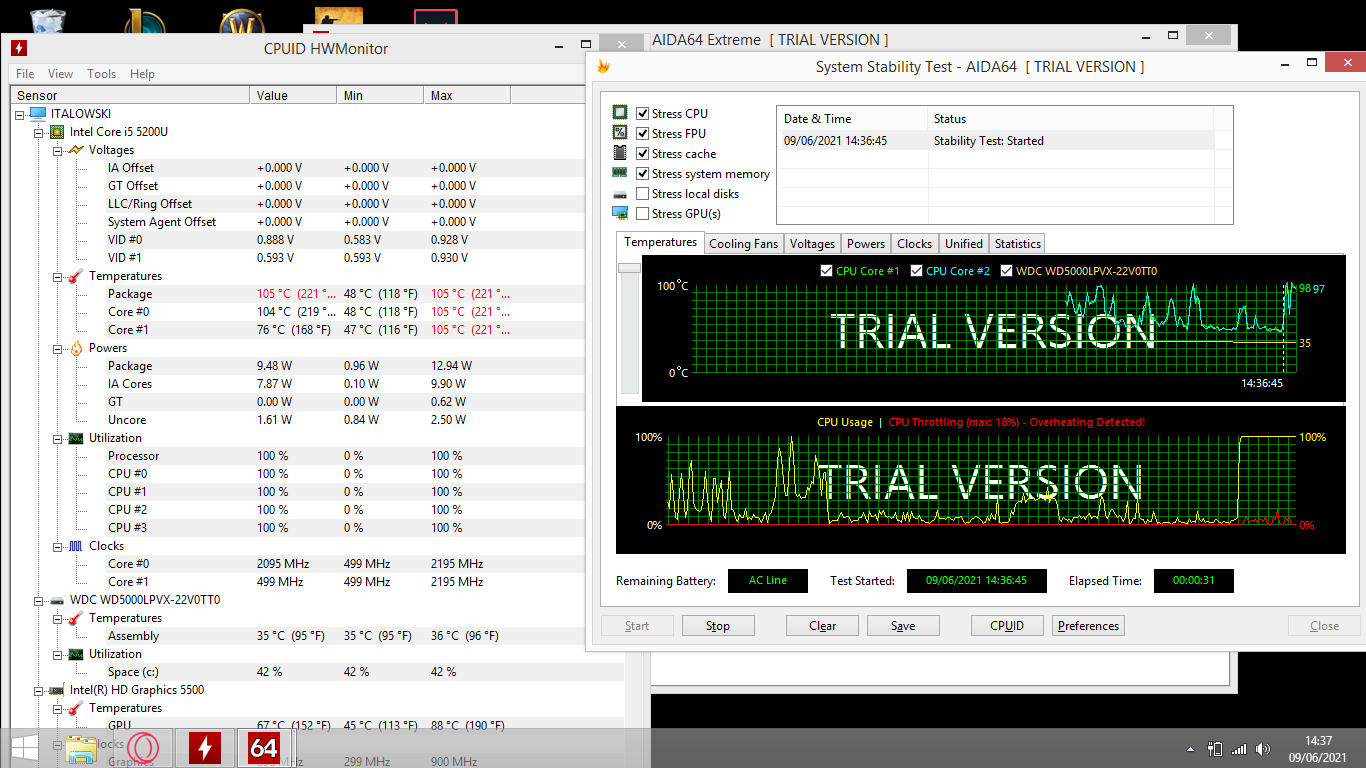Collapse the Clocks node above Core #0
The height and width of the screenshot is (768, 1366).
pos(57,546)
